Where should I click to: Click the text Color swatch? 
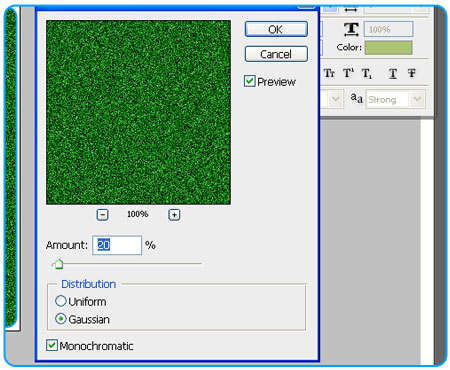click(388, 47)
